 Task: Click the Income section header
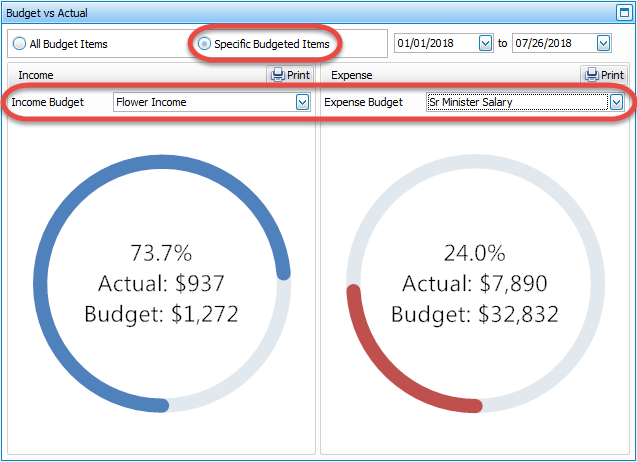point(36,75)
